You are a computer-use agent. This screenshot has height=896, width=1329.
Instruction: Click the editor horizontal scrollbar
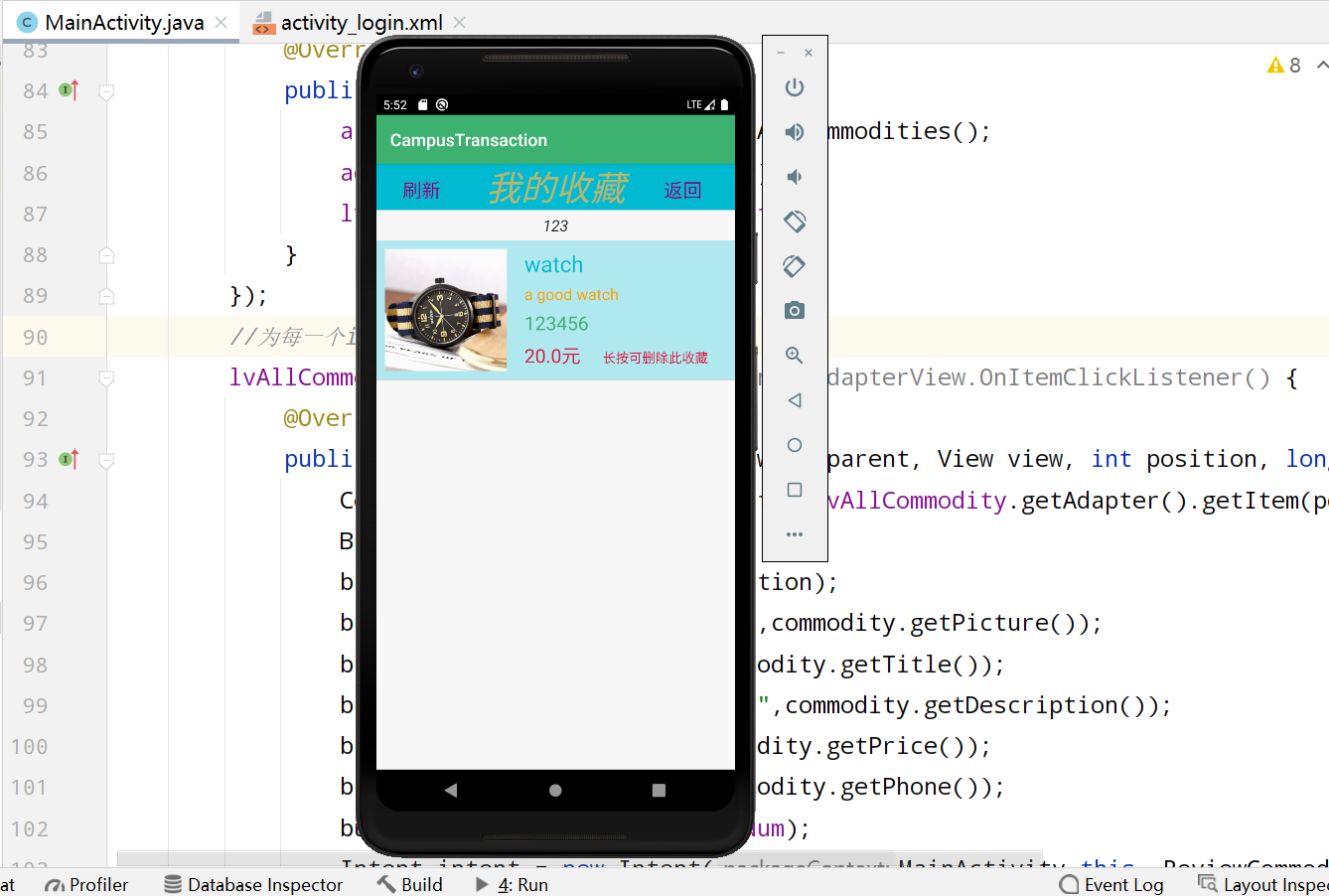coord(579,858)
